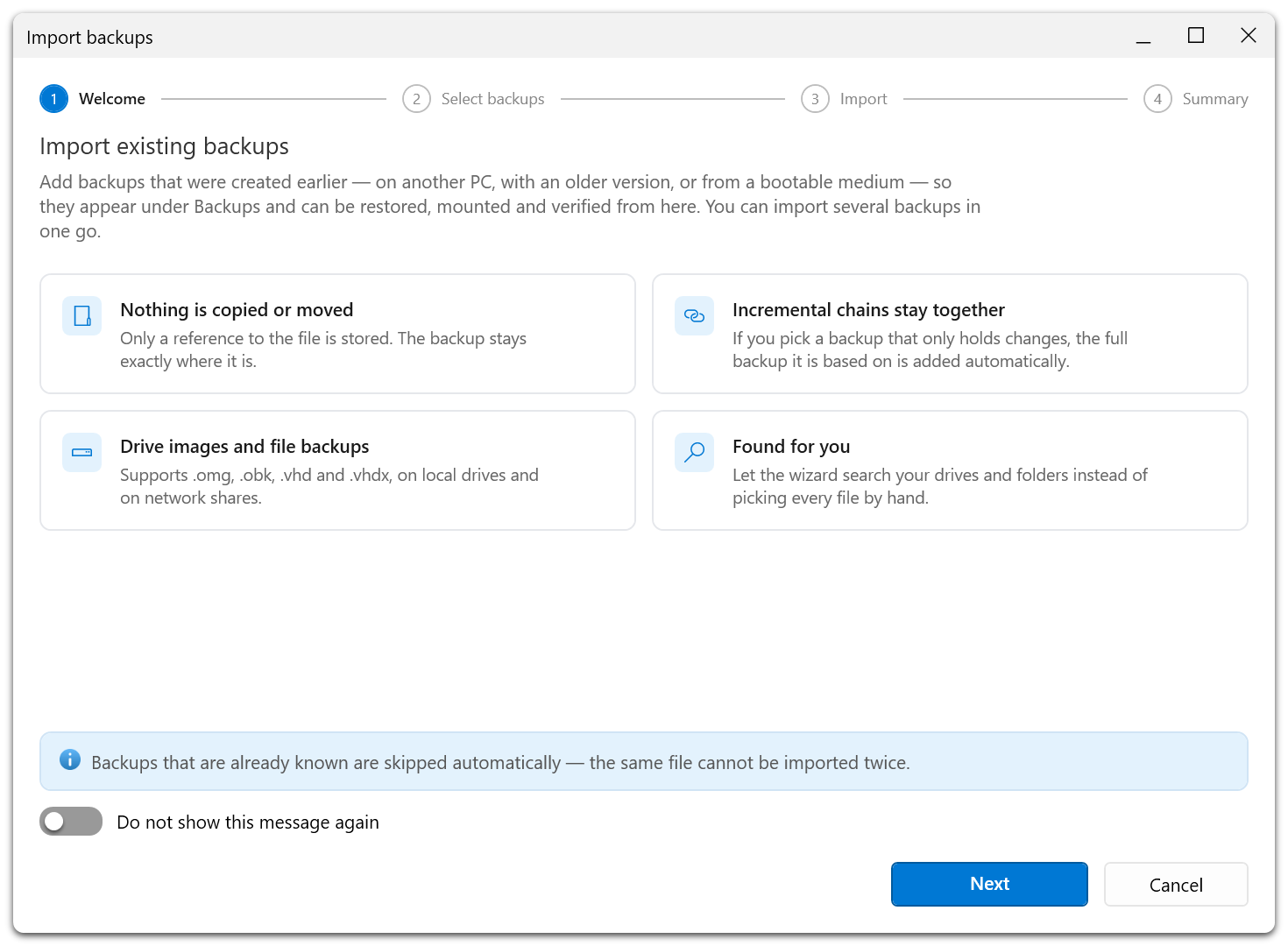Click the step 2 circle indicator
This screenshot has width=1288, height=946.
coord(416,99)
